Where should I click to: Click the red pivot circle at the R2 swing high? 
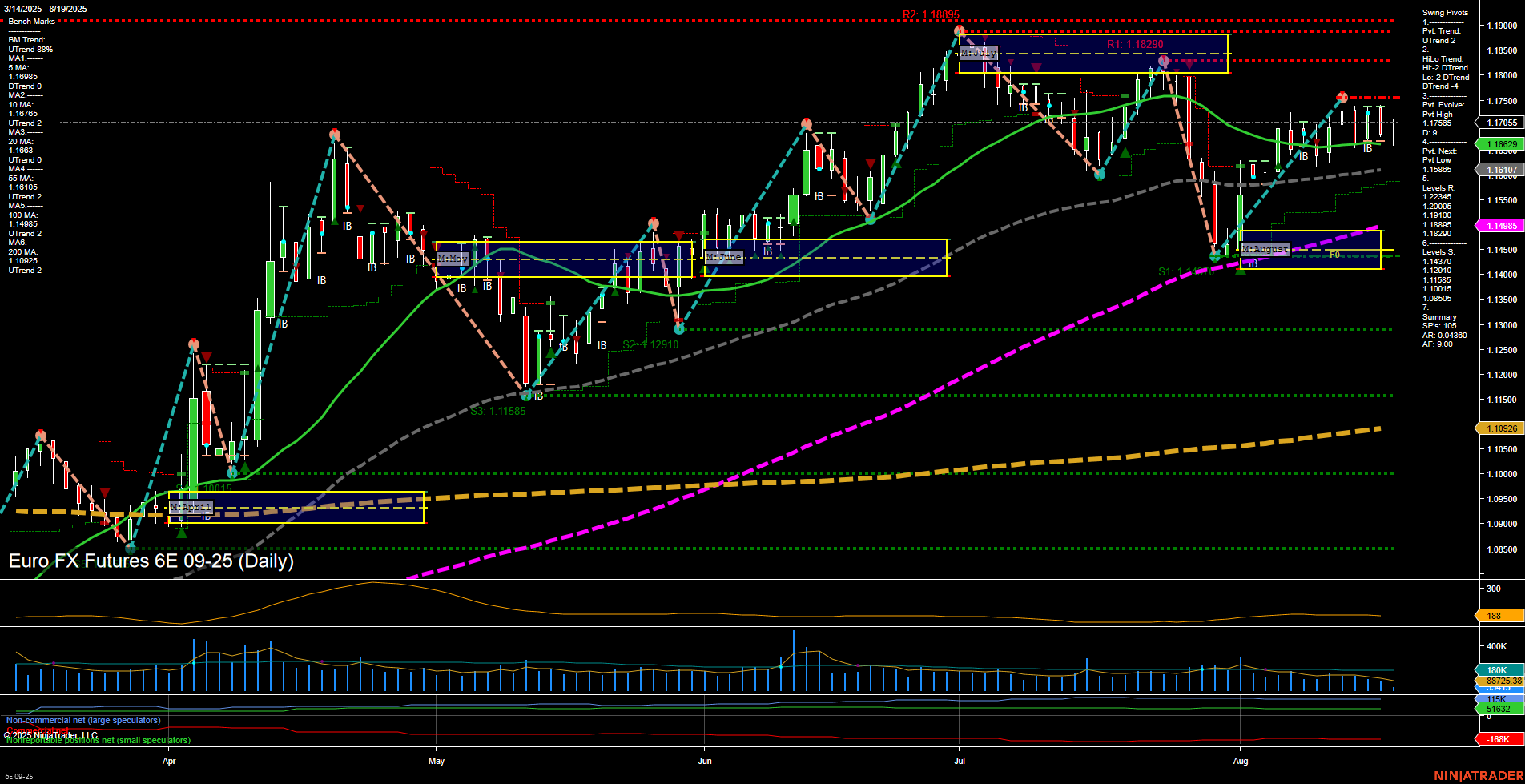click(958, 30)
